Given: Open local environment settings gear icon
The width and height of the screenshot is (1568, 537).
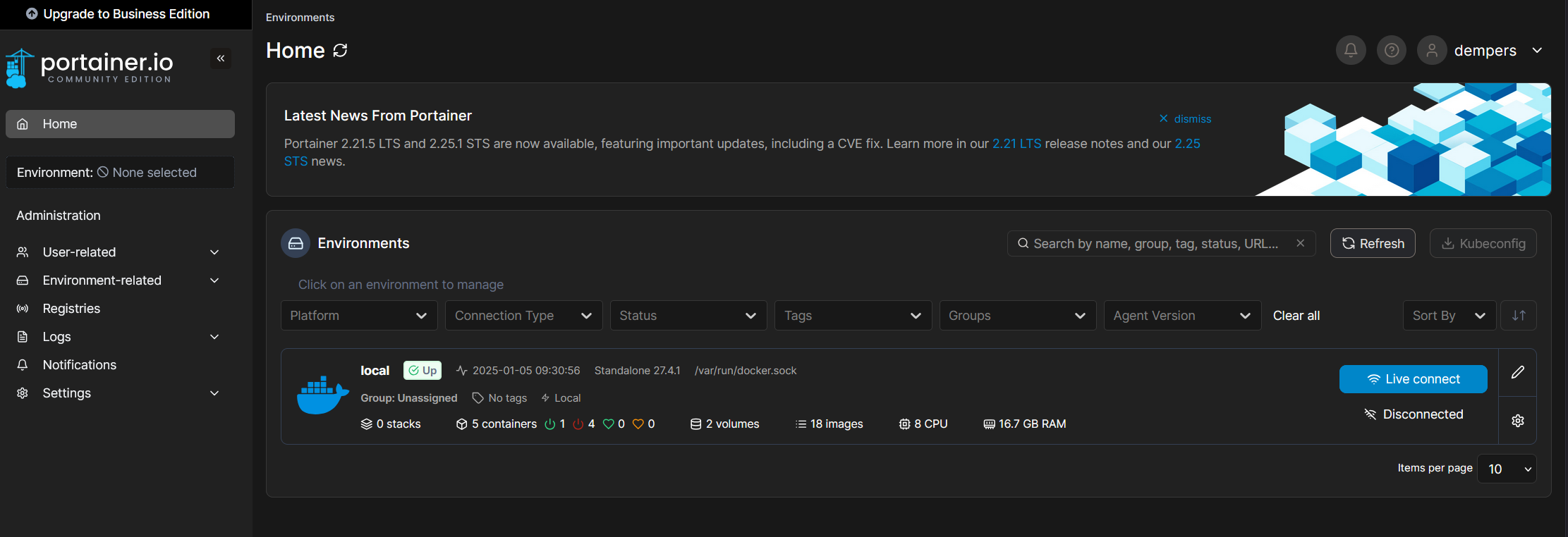Looking at the screenshot, I should (x=1518, y=421).
